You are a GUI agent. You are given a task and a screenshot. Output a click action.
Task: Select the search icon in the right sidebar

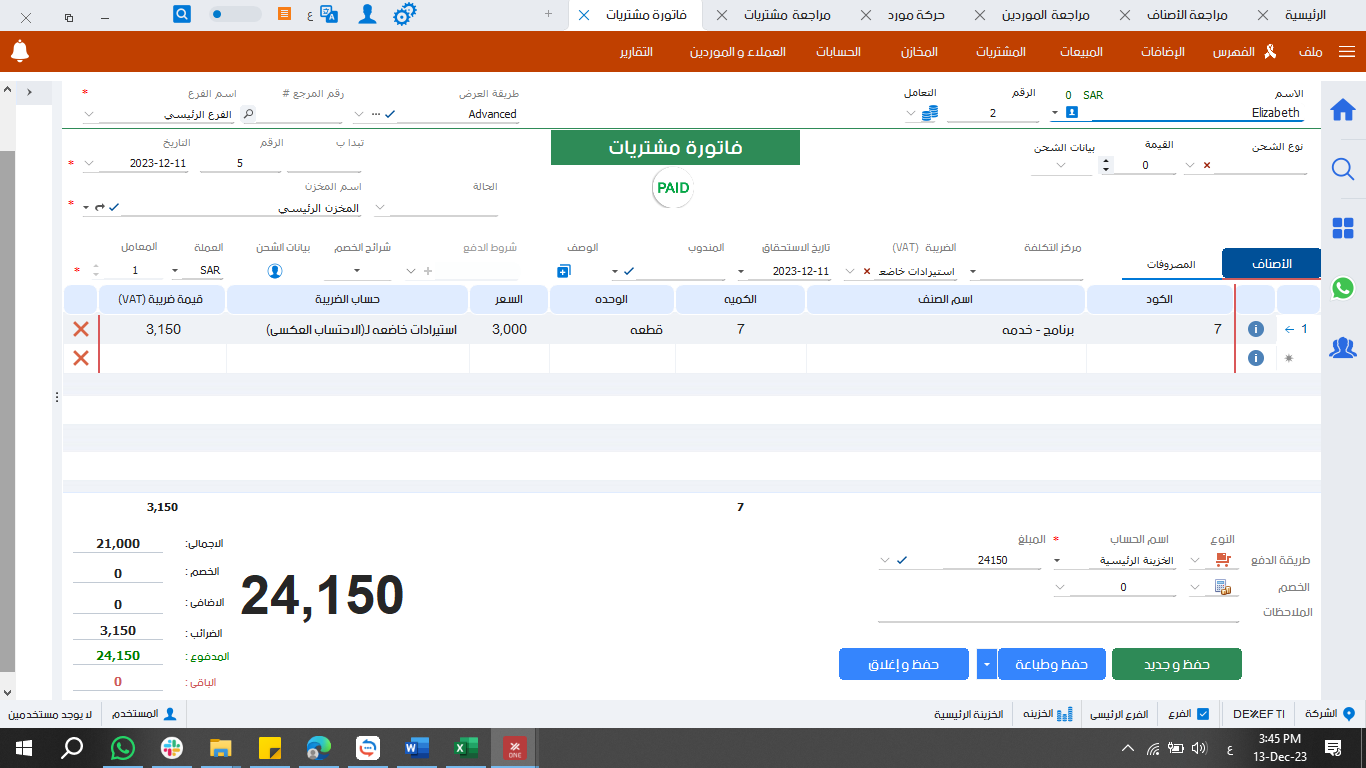coord(1343,169)
